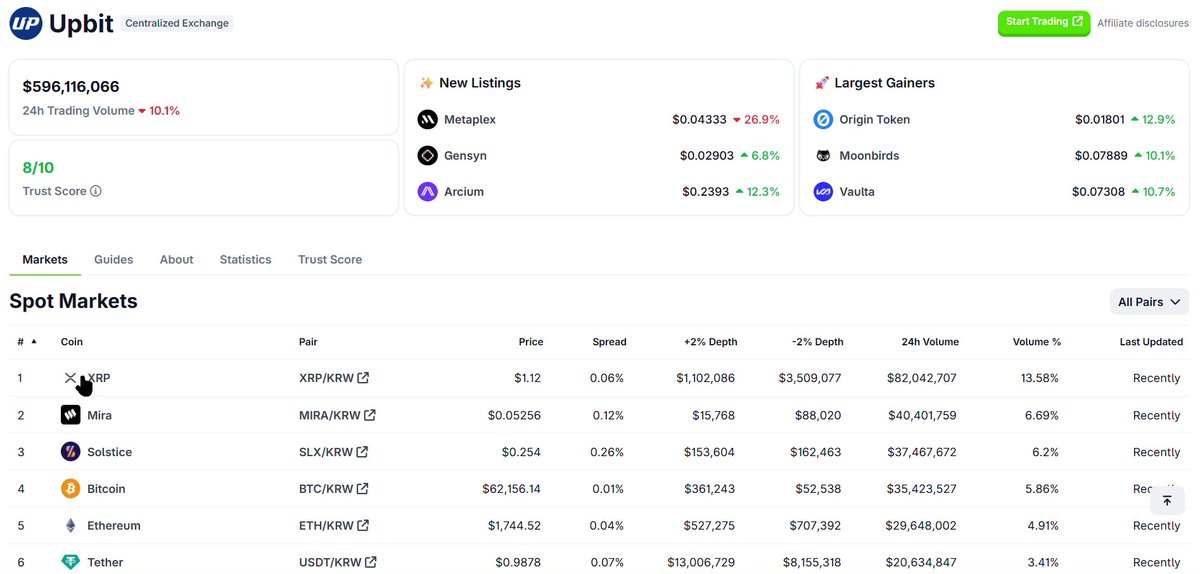The height and width of the screenshot is (574, 1200).
Task: Open the Affiliate disclosures link
Action: (1143, 23)
